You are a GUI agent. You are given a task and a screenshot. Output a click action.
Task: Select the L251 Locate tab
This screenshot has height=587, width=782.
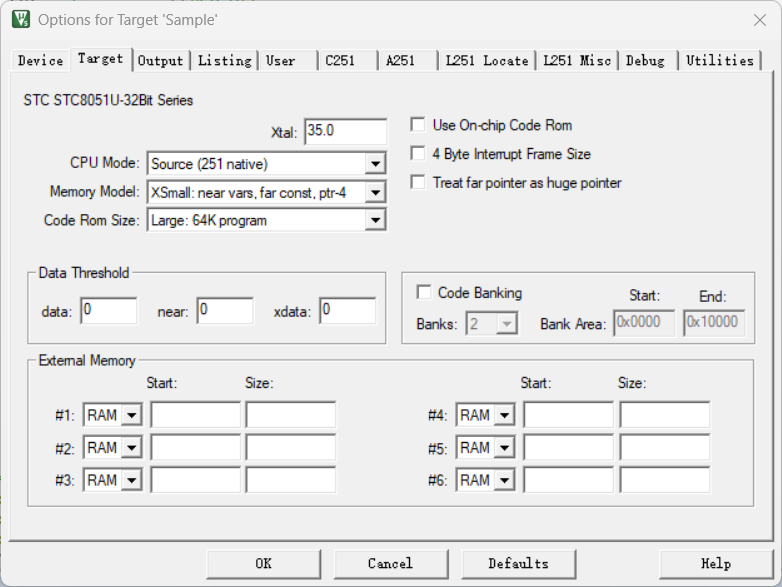(x=486, y=61)
